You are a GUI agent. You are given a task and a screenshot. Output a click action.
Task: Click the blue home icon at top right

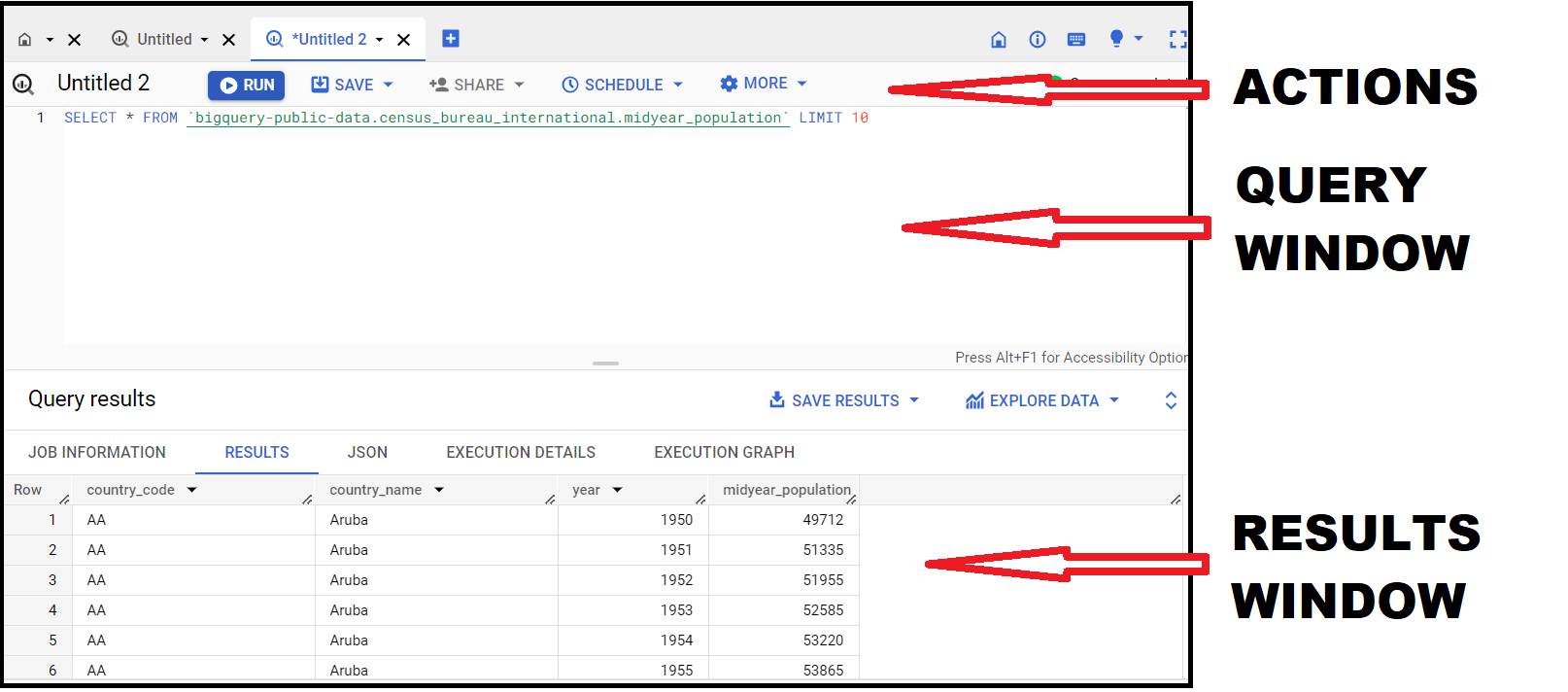tap(999, 40)
